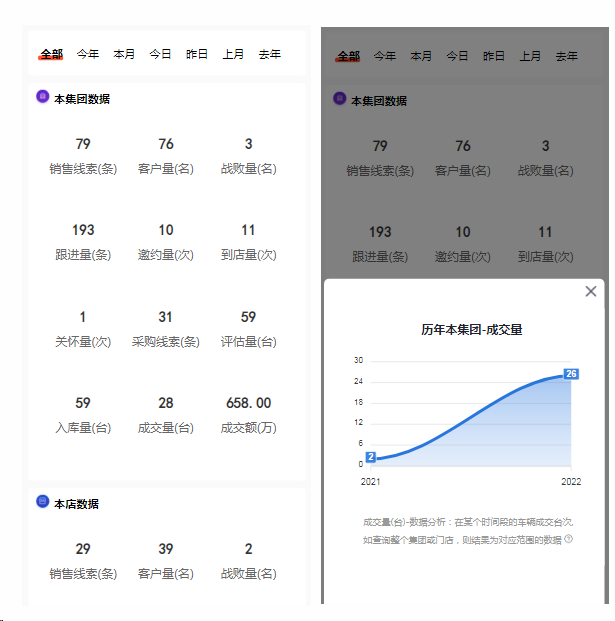This screenshot has width=615, height=621.
Task: Click the help question mark icon below chart
Action: tap(569, 539)
